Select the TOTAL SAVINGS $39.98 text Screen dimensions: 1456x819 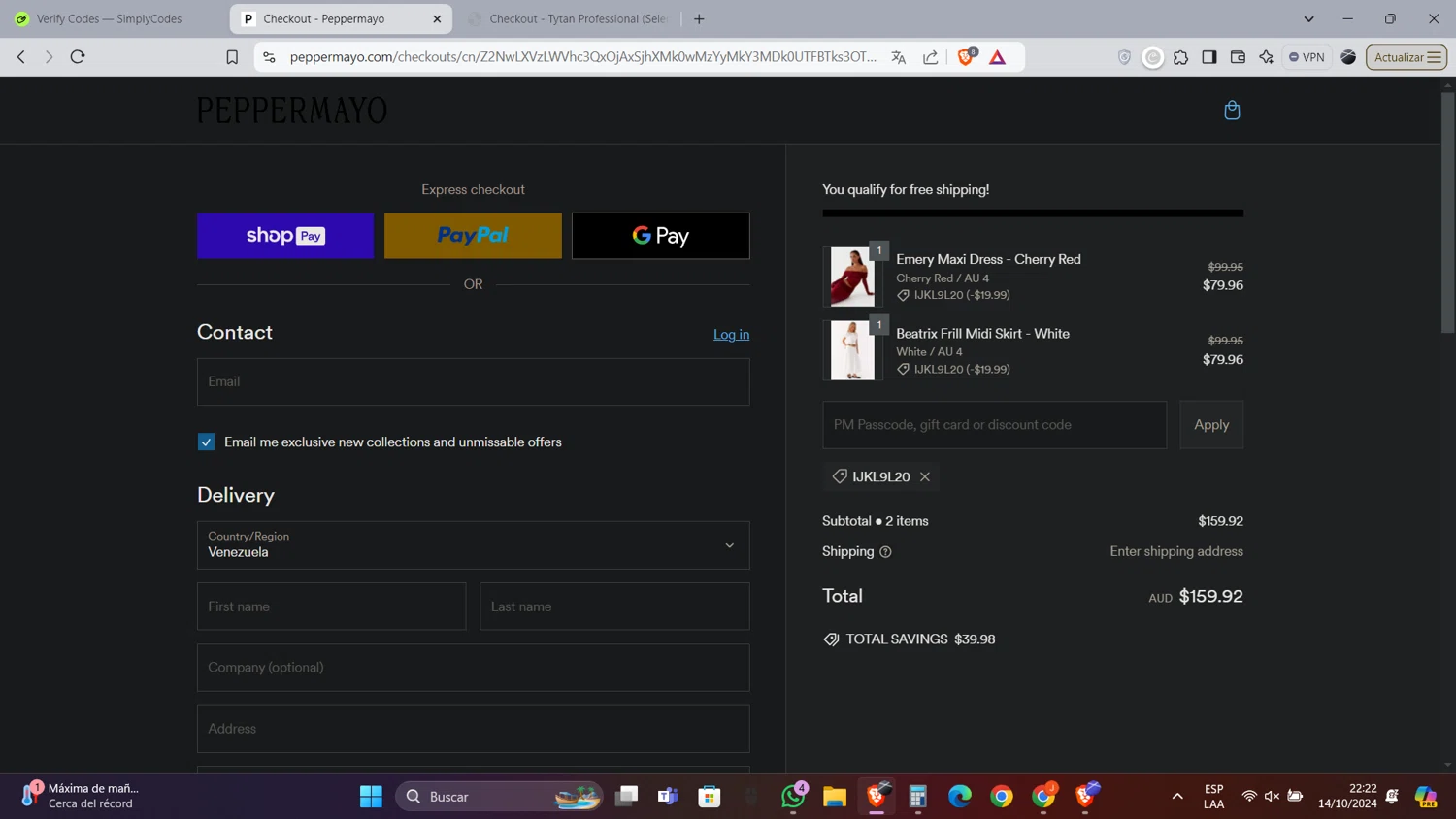(x=920, y=639)
